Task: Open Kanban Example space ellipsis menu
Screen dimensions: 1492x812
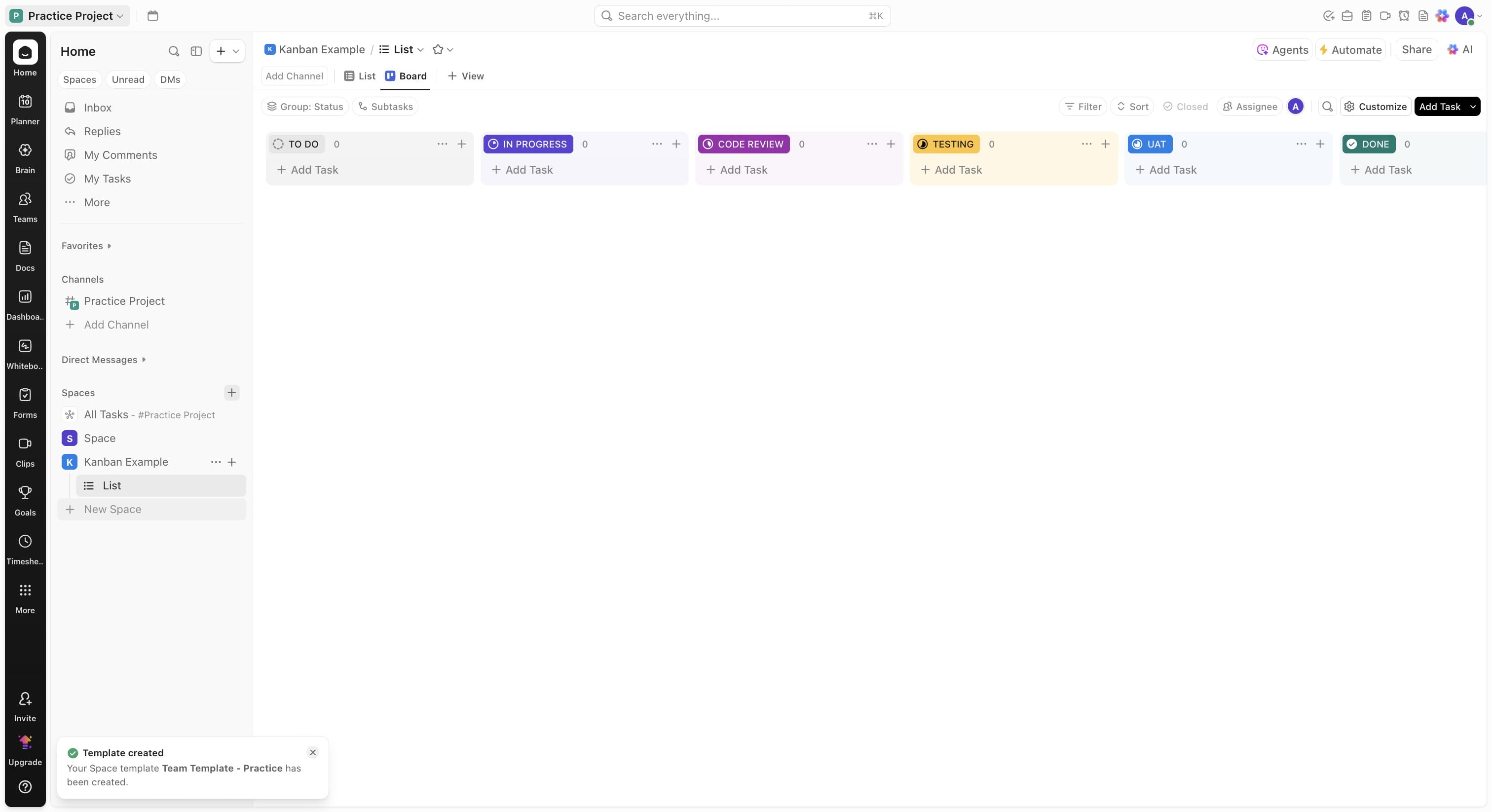Action: tap(216, 462)
